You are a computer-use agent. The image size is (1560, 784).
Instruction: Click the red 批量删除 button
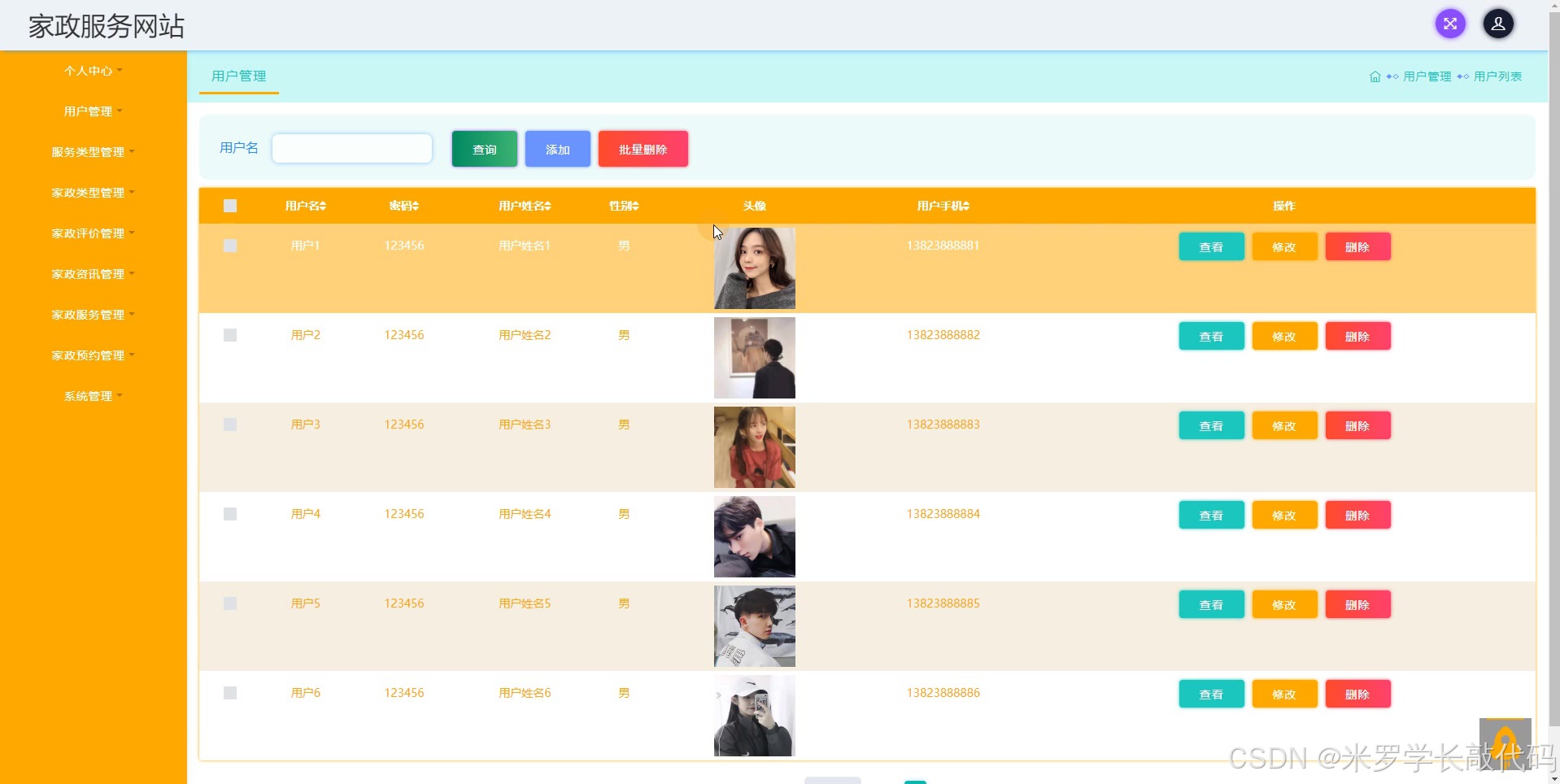[643, 149]
